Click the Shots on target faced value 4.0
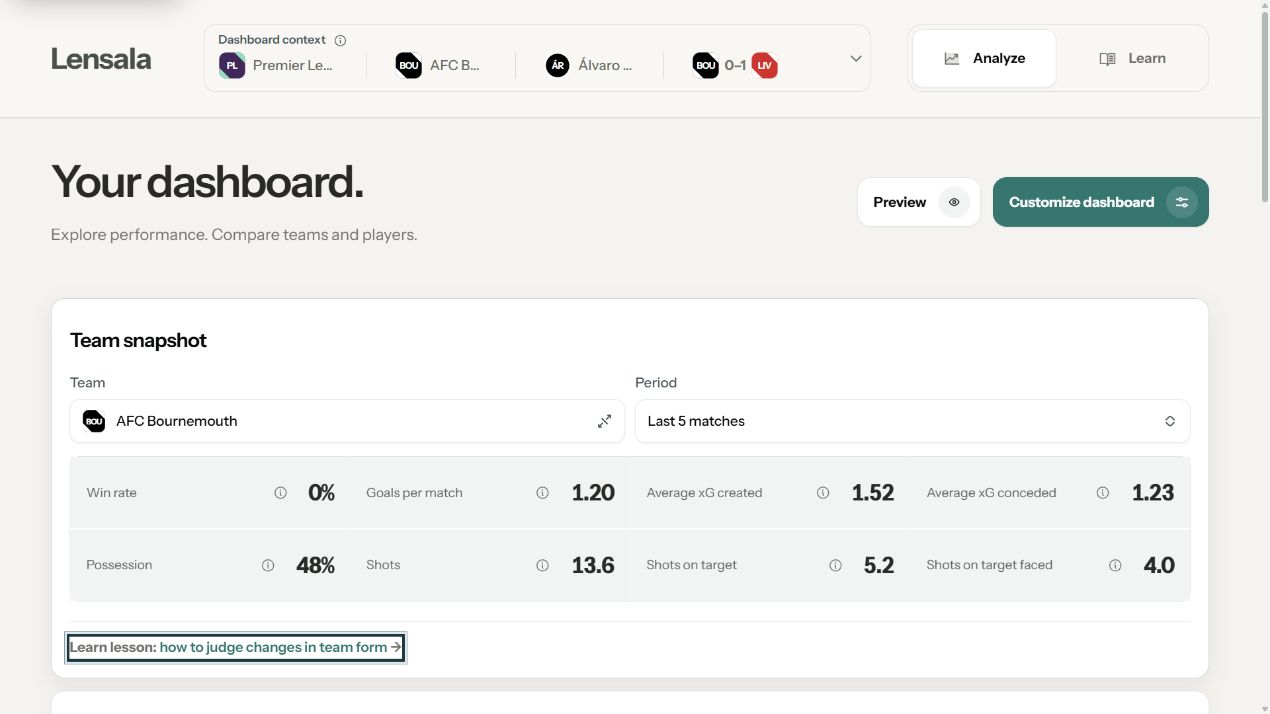The width and height of the screenshot is (1270, 714). click(x=1159, y=565)
